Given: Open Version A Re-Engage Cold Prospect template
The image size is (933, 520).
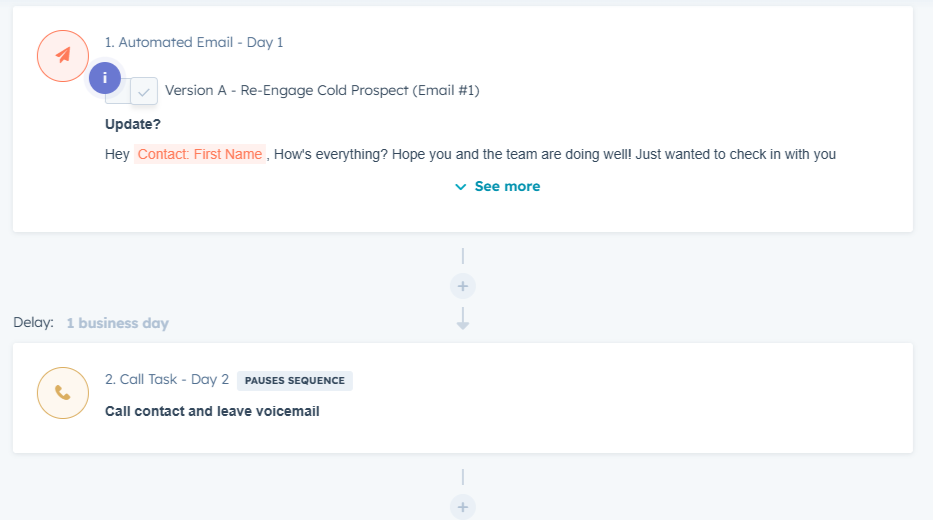Looking at the screenshot, I should pos(322,90).
